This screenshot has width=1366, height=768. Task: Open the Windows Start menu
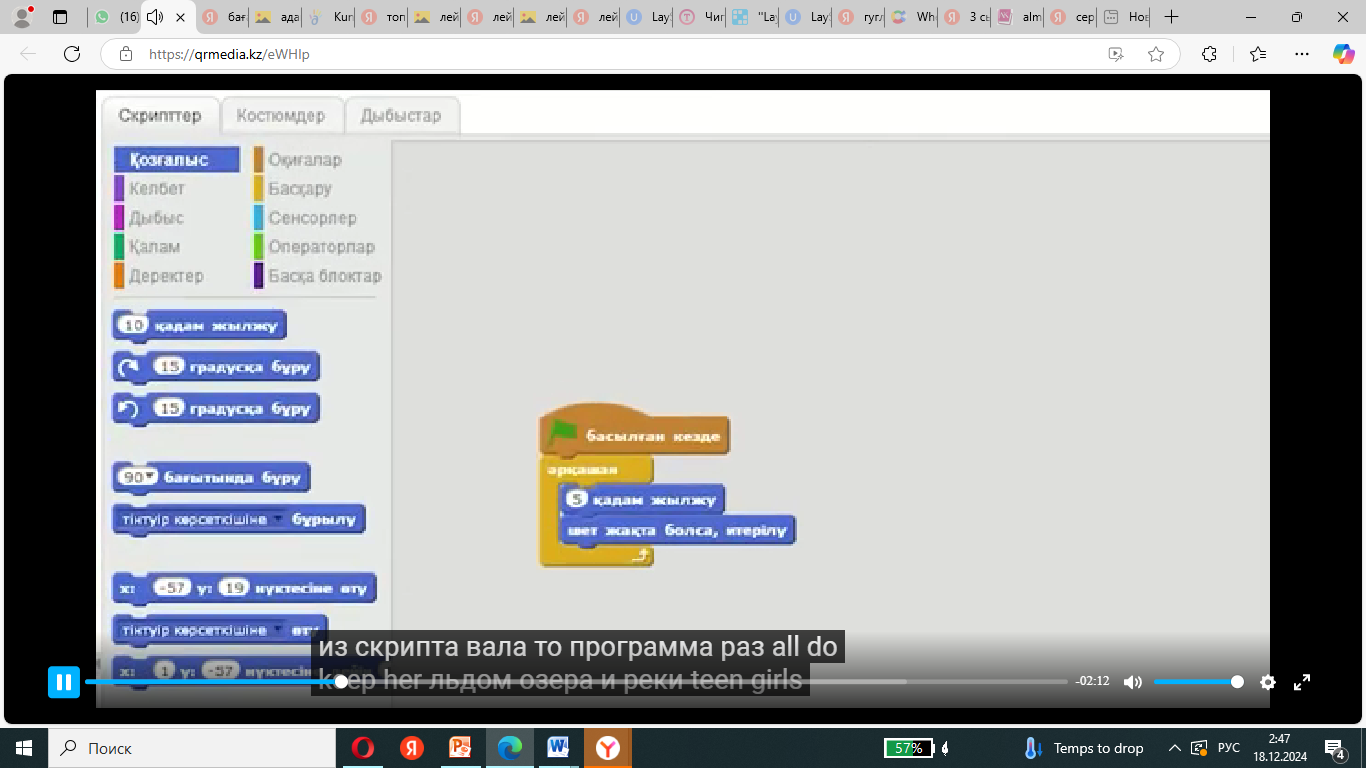23,748
